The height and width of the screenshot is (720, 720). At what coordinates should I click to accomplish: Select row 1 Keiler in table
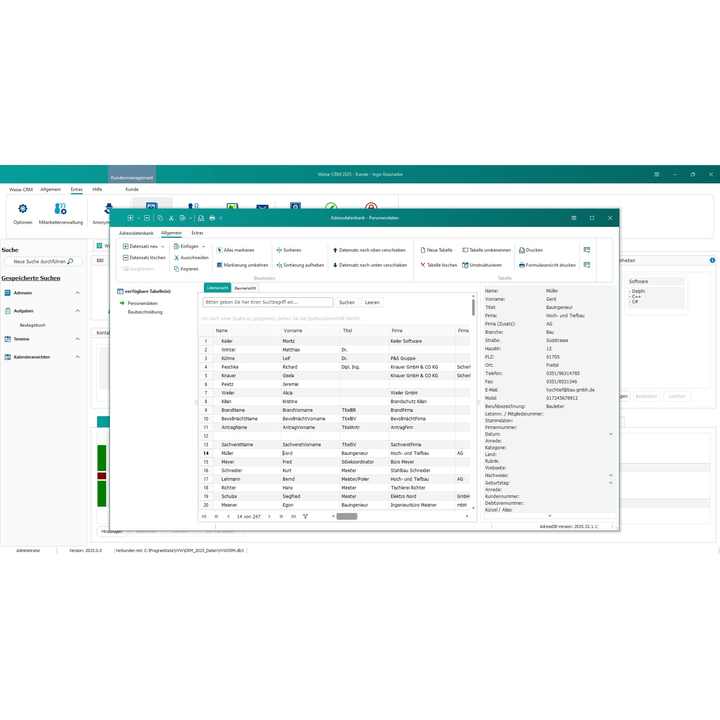point(337,341)
